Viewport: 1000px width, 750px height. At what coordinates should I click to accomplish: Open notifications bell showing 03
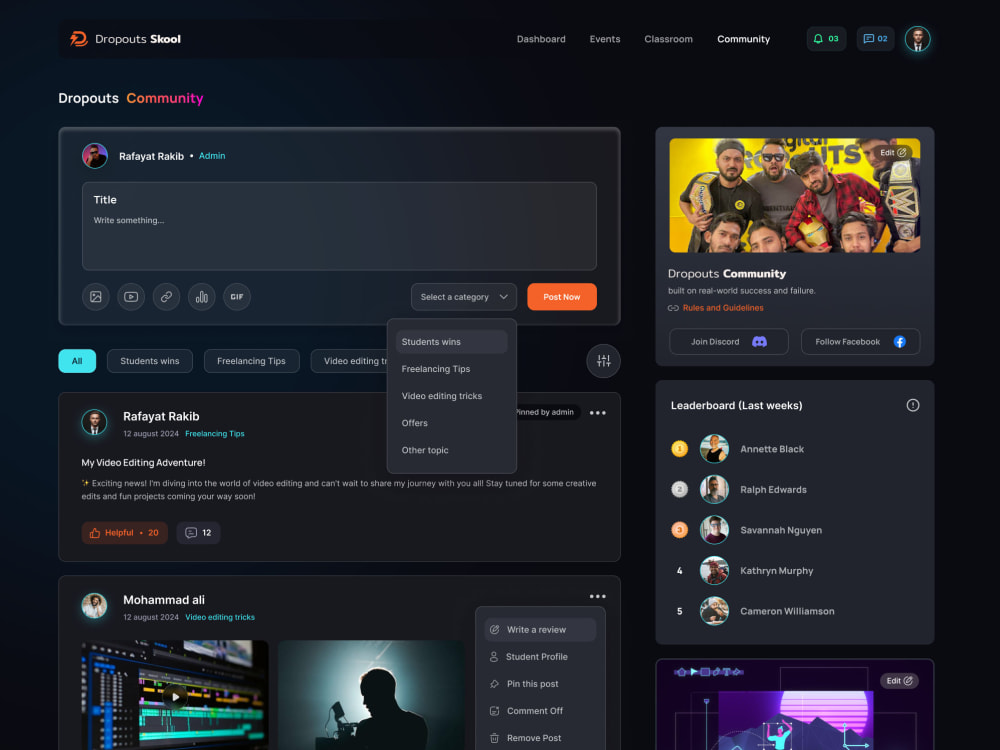[826, 39]
